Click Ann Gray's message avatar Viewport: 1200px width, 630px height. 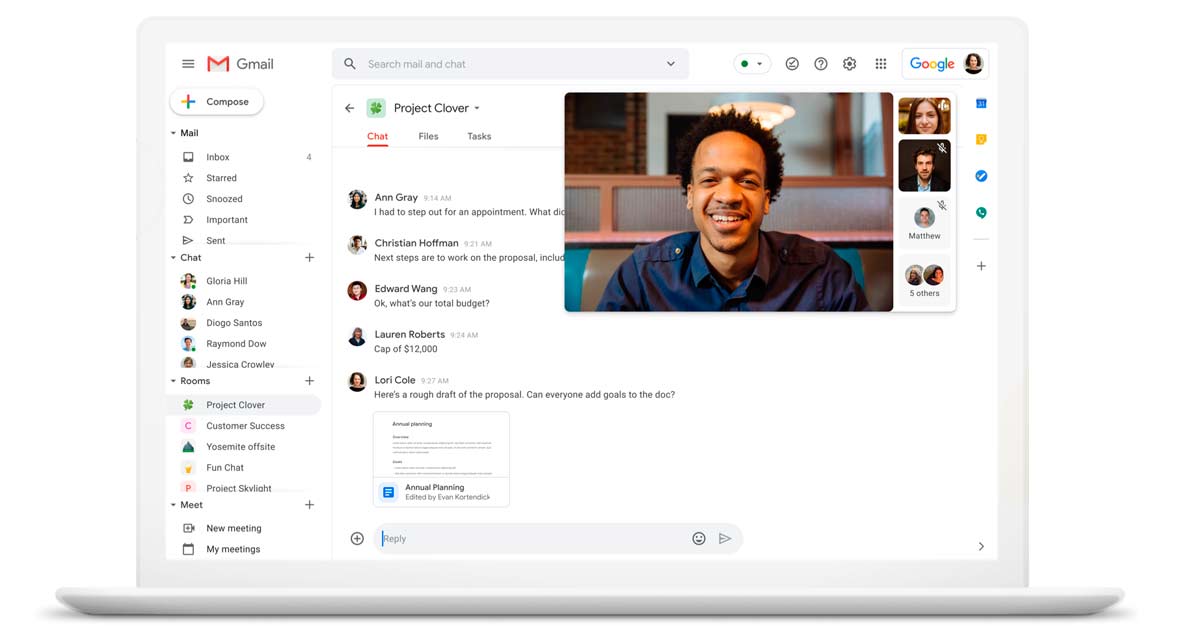(357, 199)
